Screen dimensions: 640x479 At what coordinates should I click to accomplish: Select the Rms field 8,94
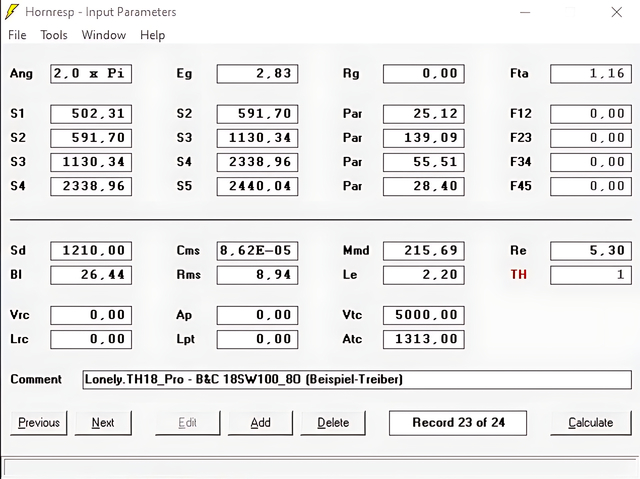(258, 275)
